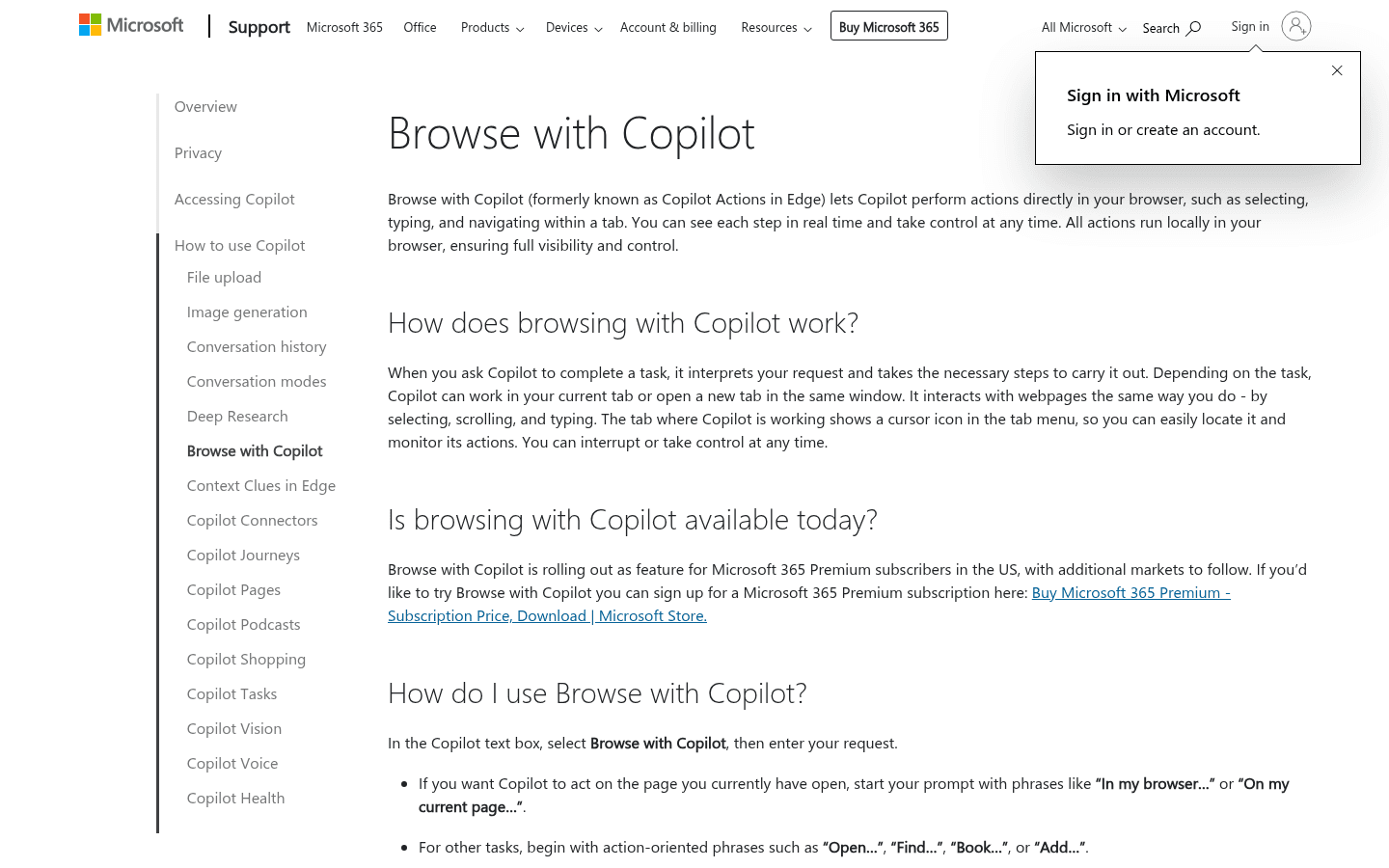The image size is (1389, 868).
Task: Open File upload sidebar link
Action: pos(224,277)
